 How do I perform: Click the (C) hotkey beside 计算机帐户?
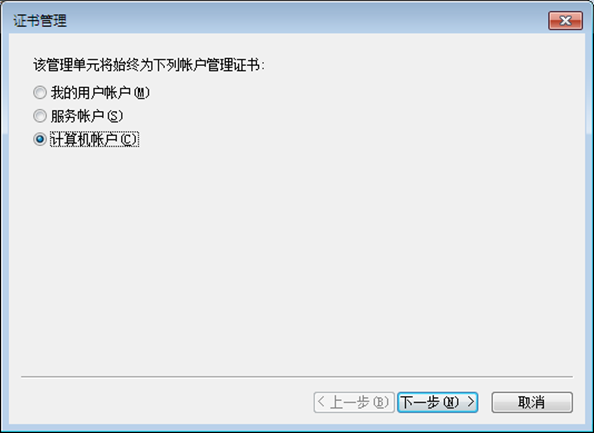click(128, 140)
